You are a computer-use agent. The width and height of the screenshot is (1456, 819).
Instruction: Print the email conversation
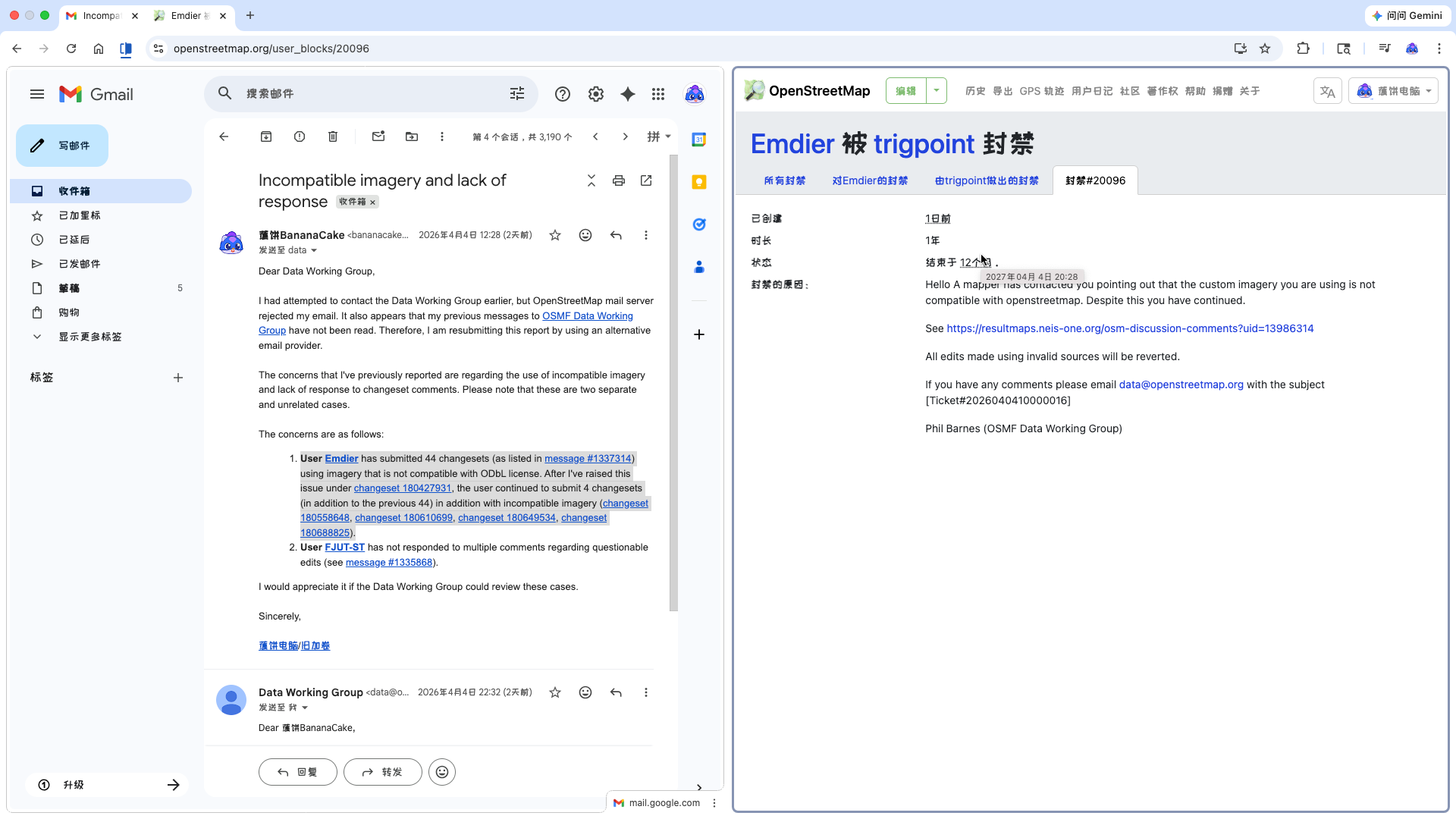pyautogui.click(x=619, y=180)
